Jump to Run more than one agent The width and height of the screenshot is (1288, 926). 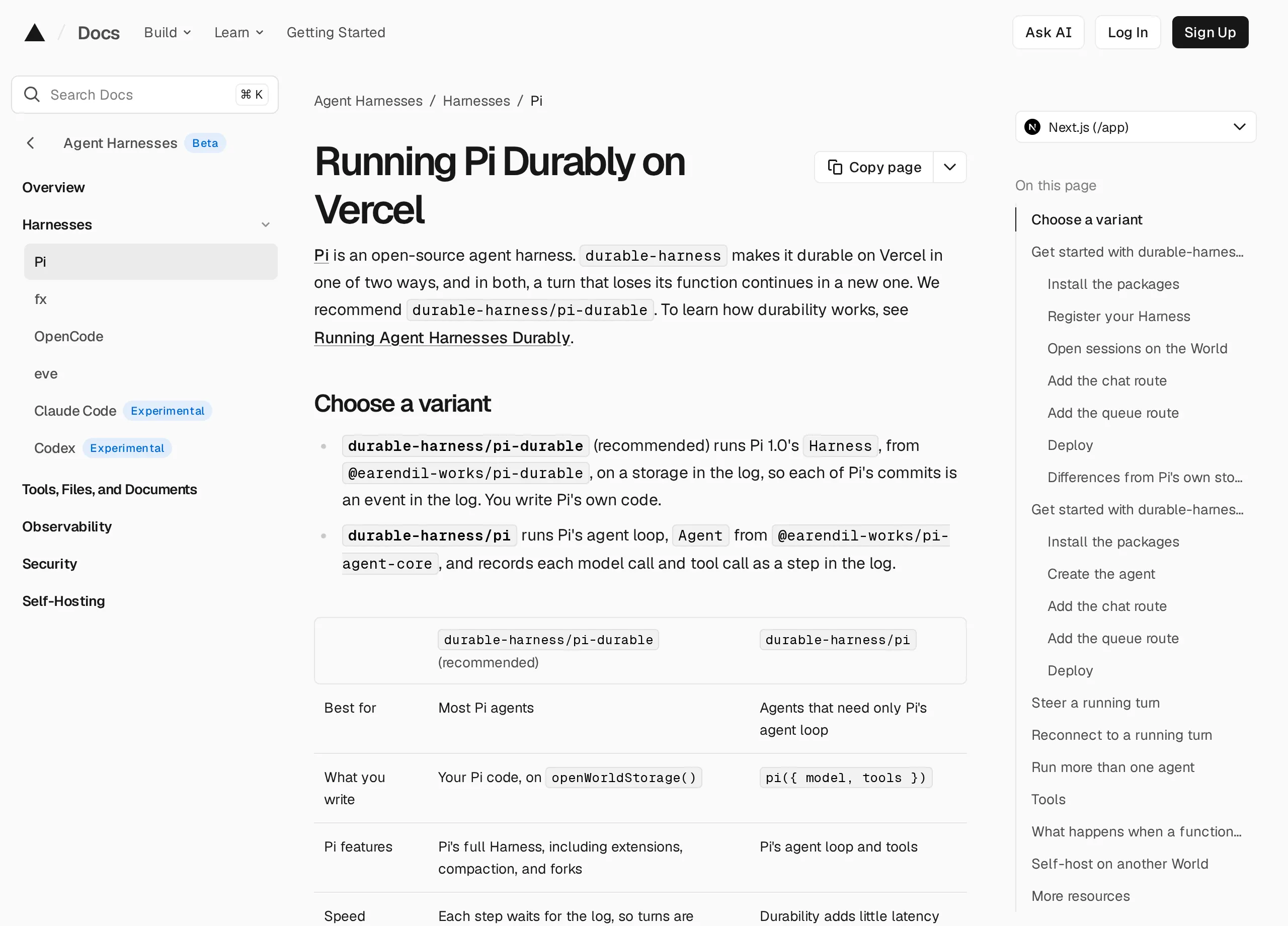click(1112, 767)
